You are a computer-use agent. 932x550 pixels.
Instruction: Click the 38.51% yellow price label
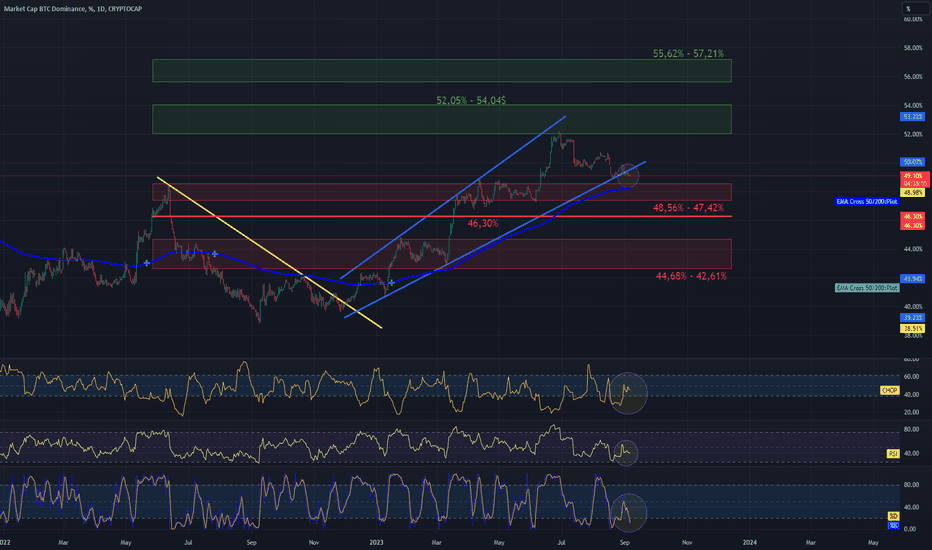click(x=912, y=328)
